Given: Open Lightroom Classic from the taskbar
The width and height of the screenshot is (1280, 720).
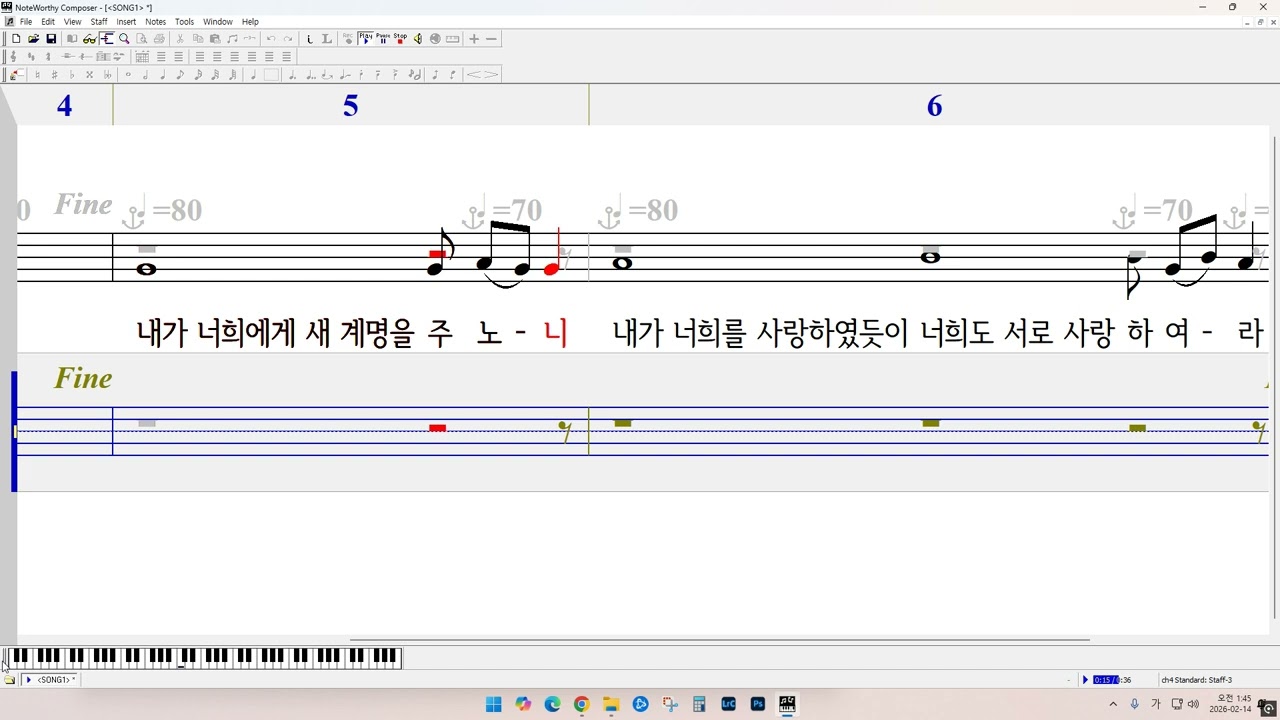Looking at the screenshot, I should [x=729, y=704].
